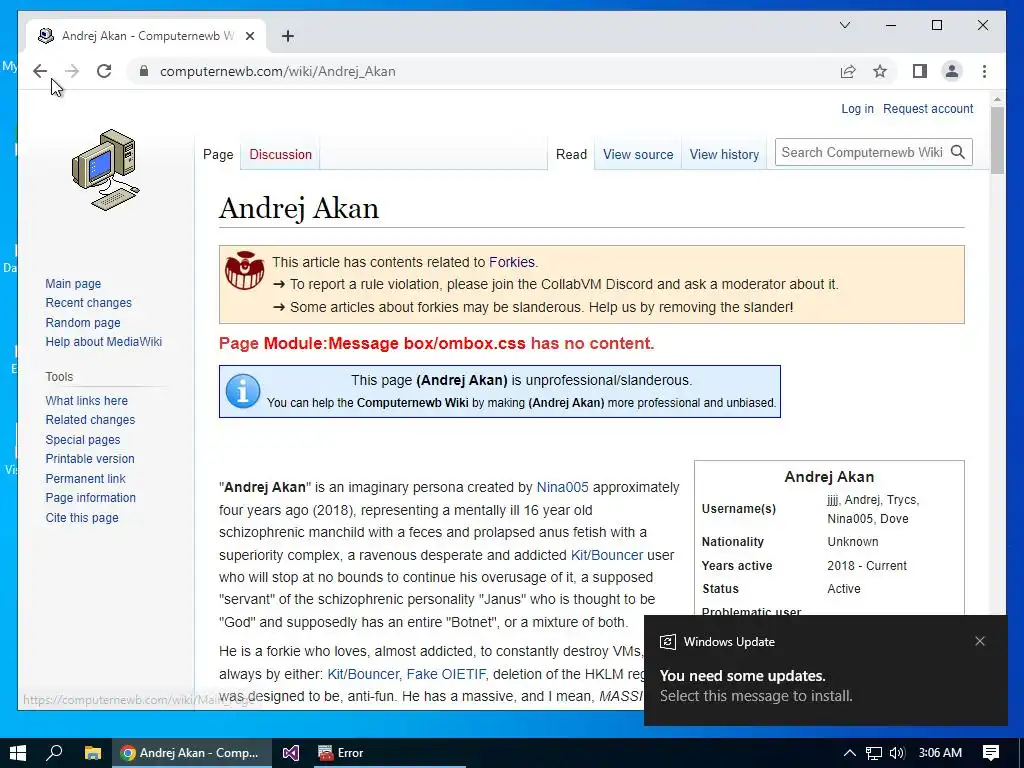
Task: Click the Computernewb computer logo
Action: 105,170
